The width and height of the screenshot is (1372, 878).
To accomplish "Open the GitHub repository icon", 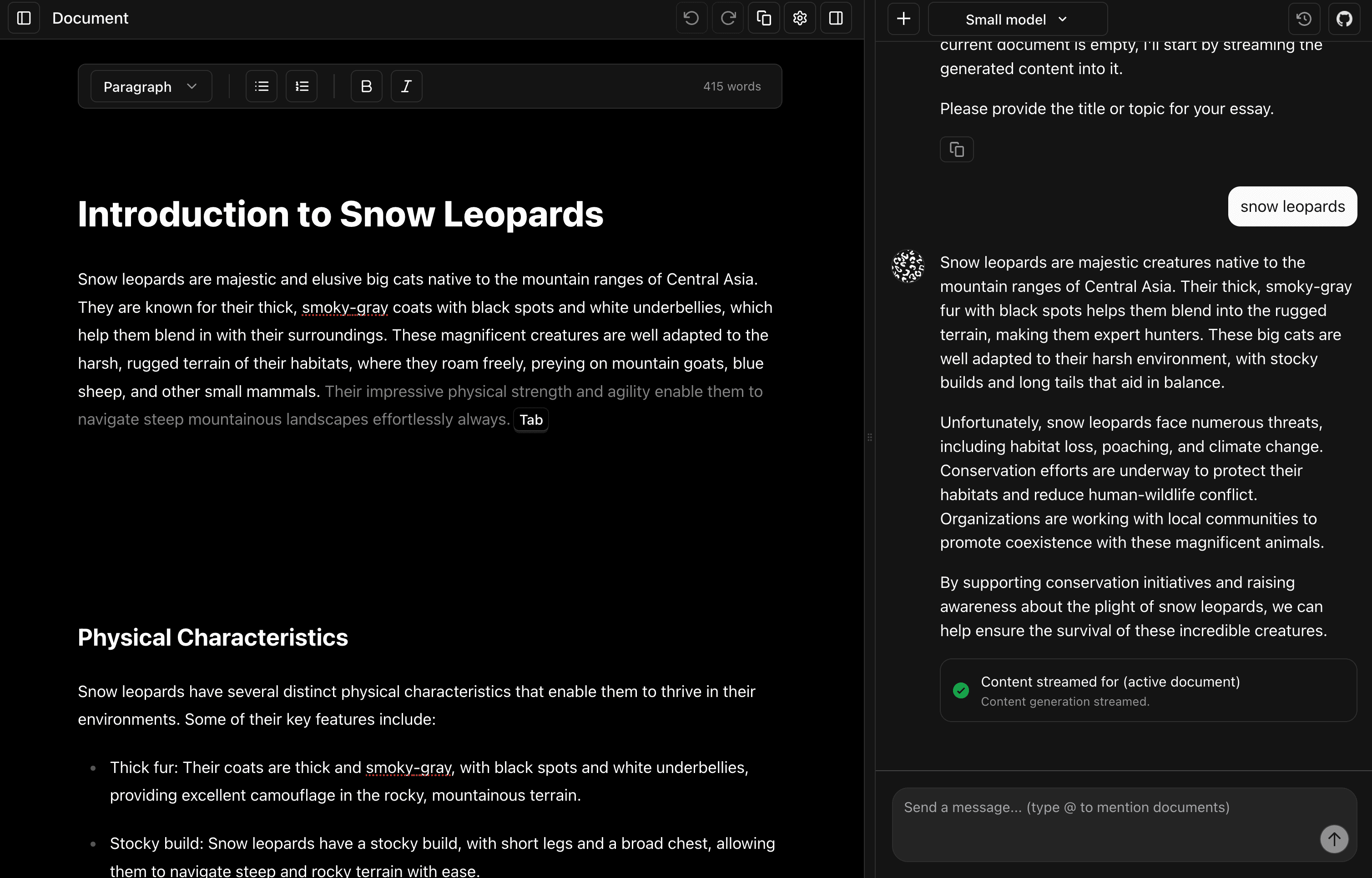I will (1345, 18).
